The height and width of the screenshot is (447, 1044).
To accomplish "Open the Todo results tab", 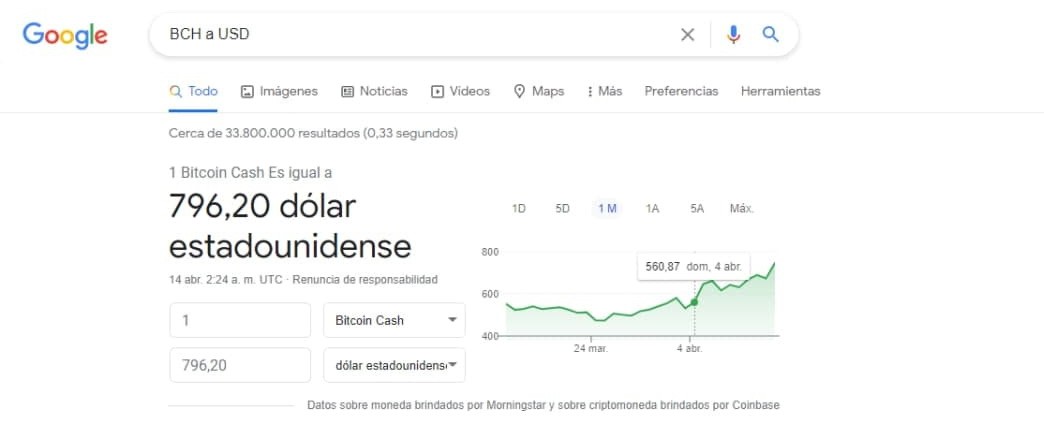I will click(x=193, y=91).
